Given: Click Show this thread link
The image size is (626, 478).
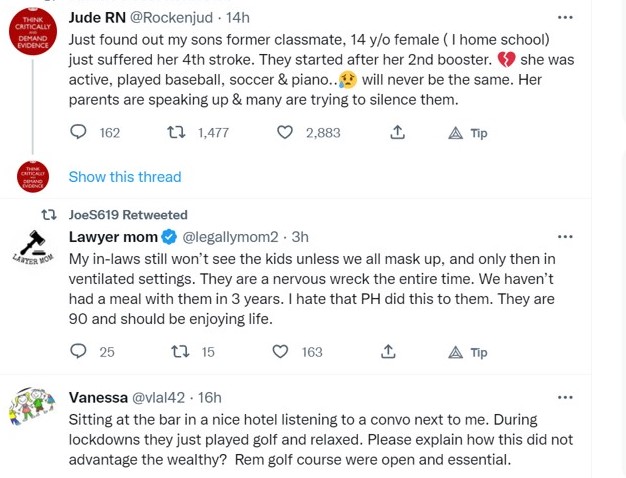Looking at the screenshot, I should [x=125, y=177].
